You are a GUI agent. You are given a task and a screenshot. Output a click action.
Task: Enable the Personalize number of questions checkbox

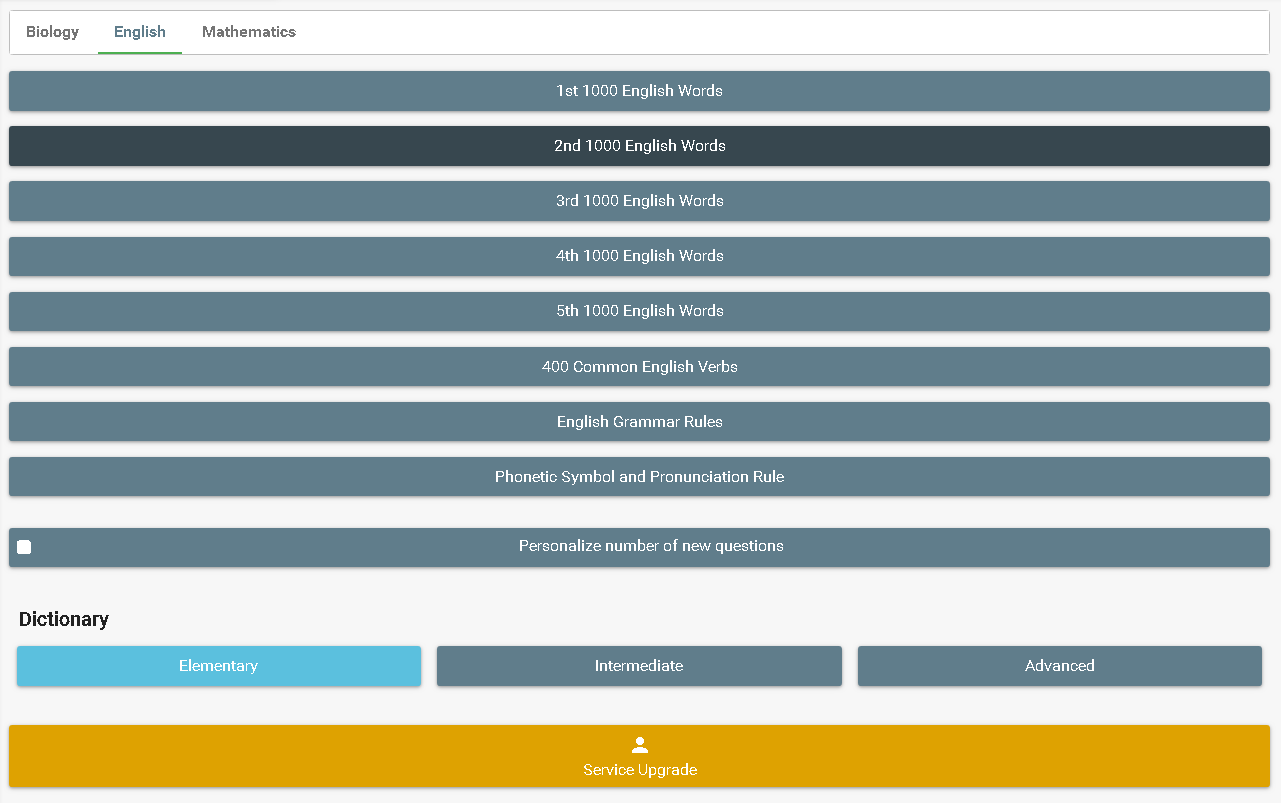pos(24,547)
